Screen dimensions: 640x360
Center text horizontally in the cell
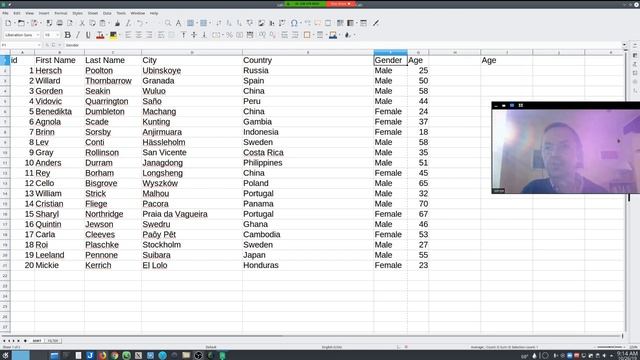[x=139, y=35]
